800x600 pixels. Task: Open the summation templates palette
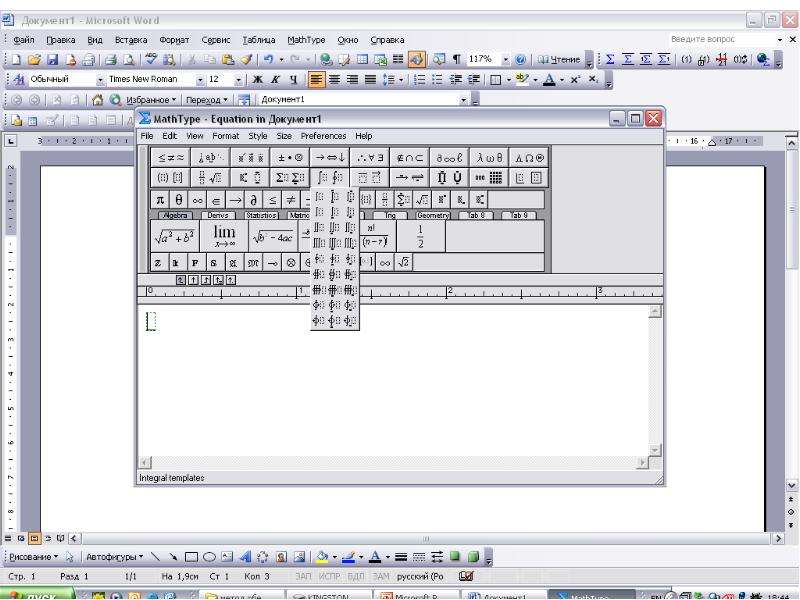pyautogui.click(x=290, y=178)
